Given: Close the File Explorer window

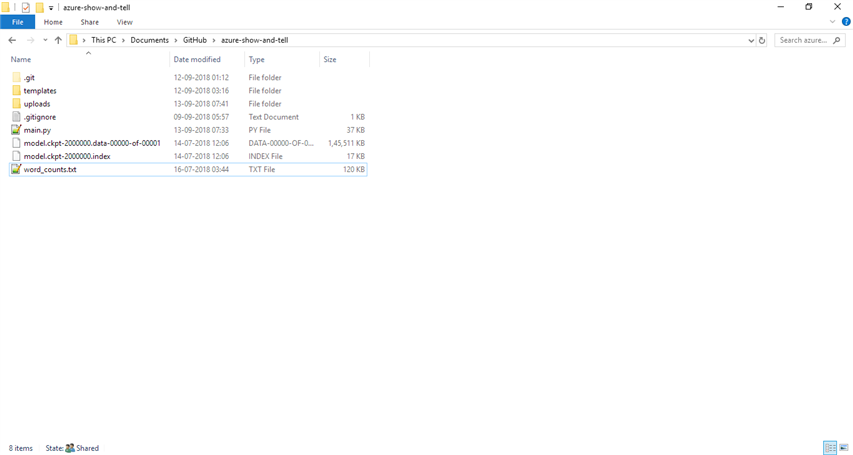Looking at the screenshot, I should 838,7.
